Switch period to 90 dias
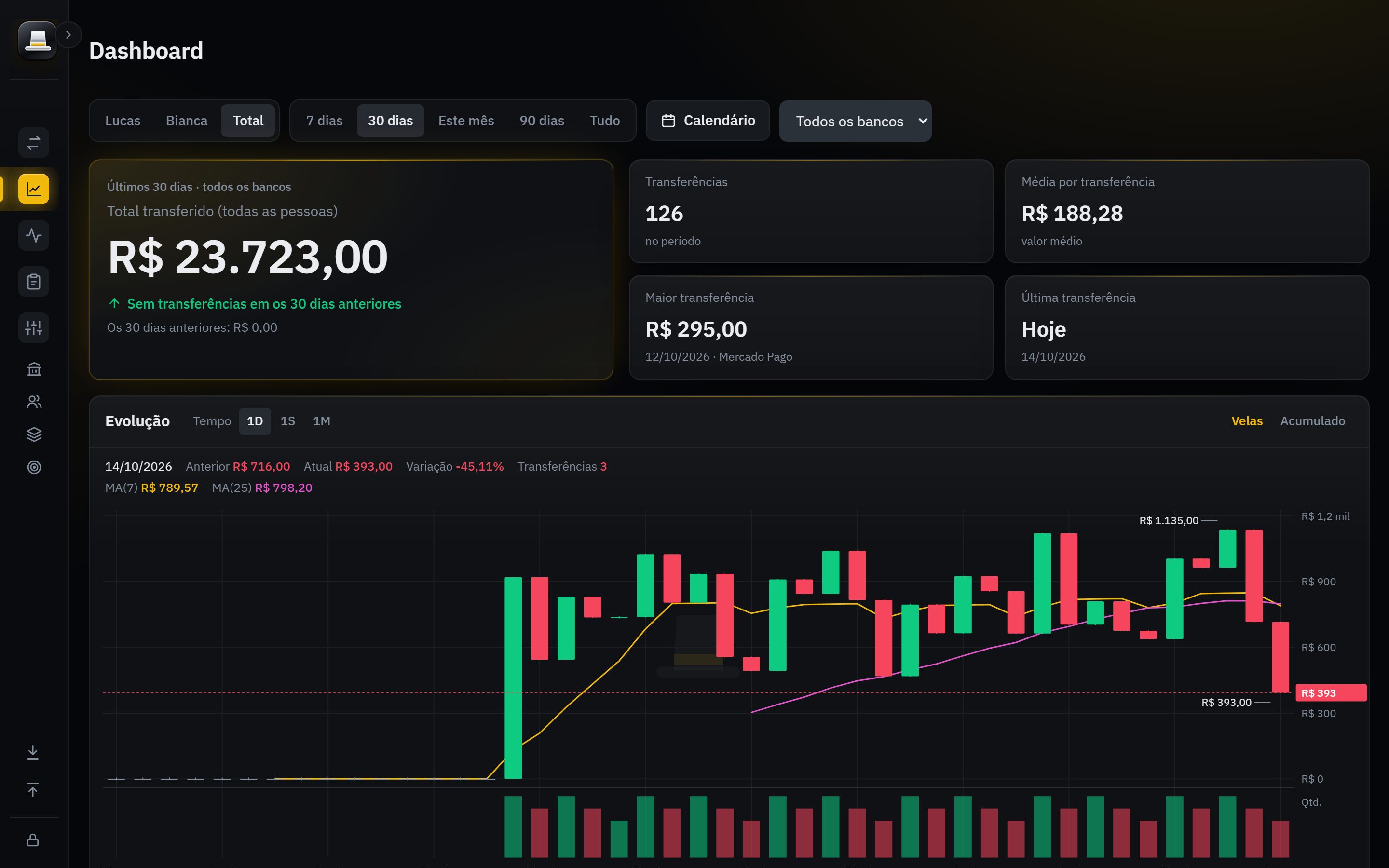 point(542,121)
